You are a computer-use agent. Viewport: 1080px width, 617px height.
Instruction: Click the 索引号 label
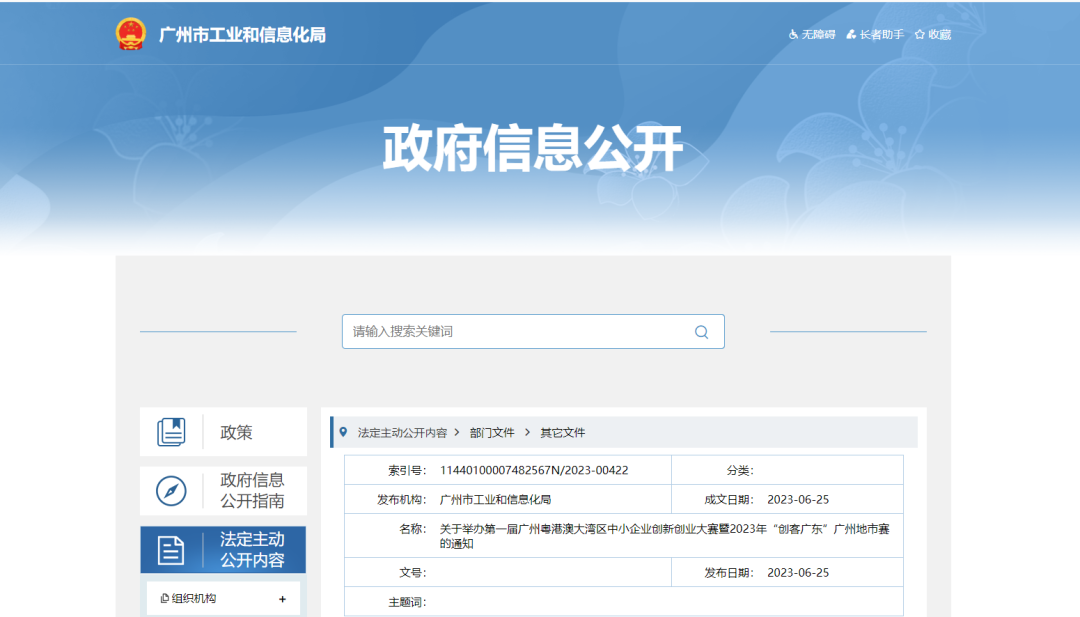[407, 470]
